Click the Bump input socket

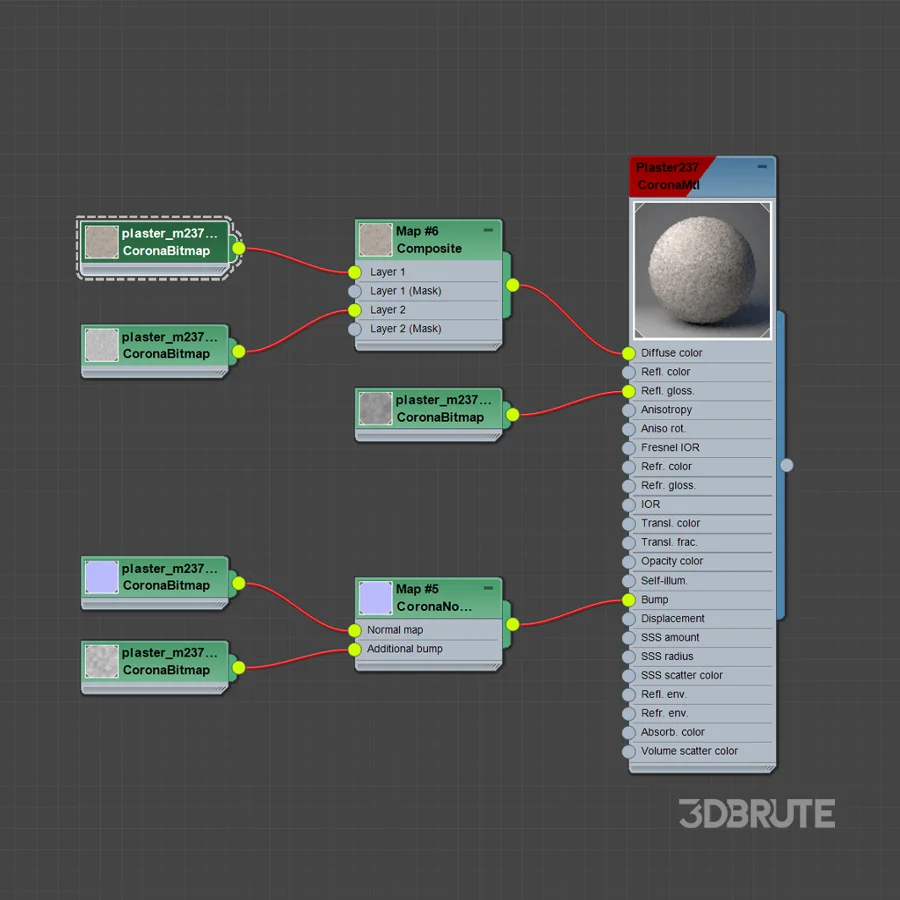click(x=629, y=600)
